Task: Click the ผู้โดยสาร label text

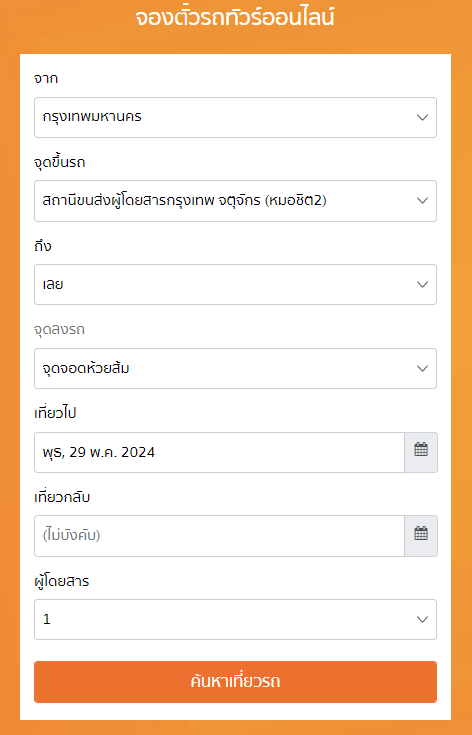Action: click(61, 581)
